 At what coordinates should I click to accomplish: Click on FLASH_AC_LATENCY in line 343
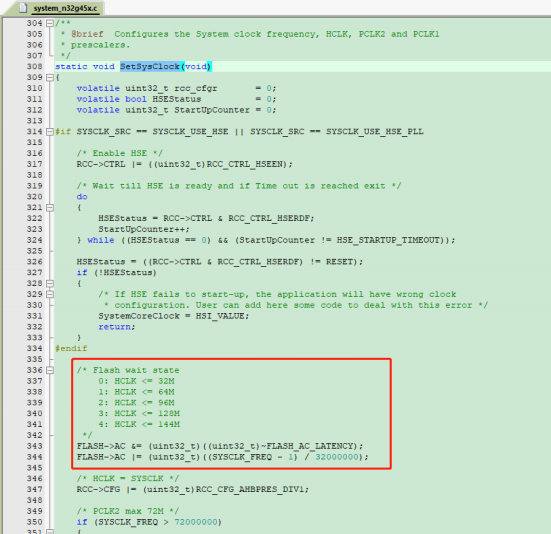(310, 446)
